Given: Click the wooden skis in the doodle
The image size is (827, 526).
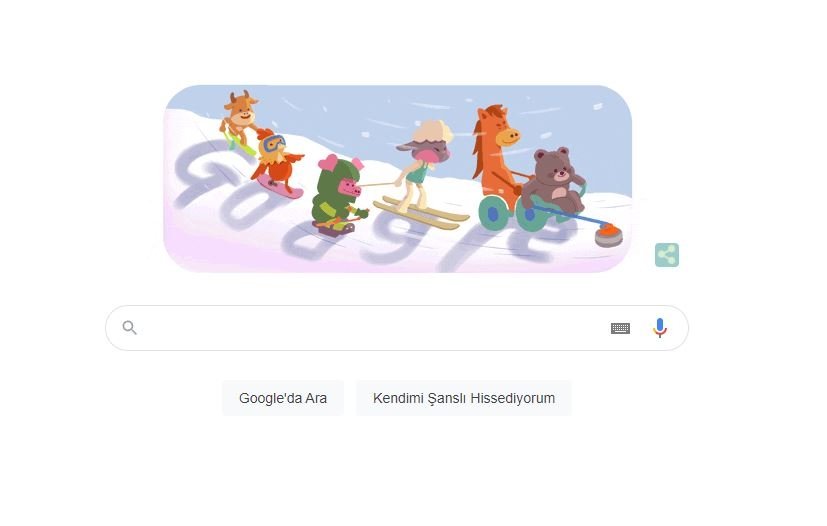Looking at the screenshot, I should coord(421,213).
